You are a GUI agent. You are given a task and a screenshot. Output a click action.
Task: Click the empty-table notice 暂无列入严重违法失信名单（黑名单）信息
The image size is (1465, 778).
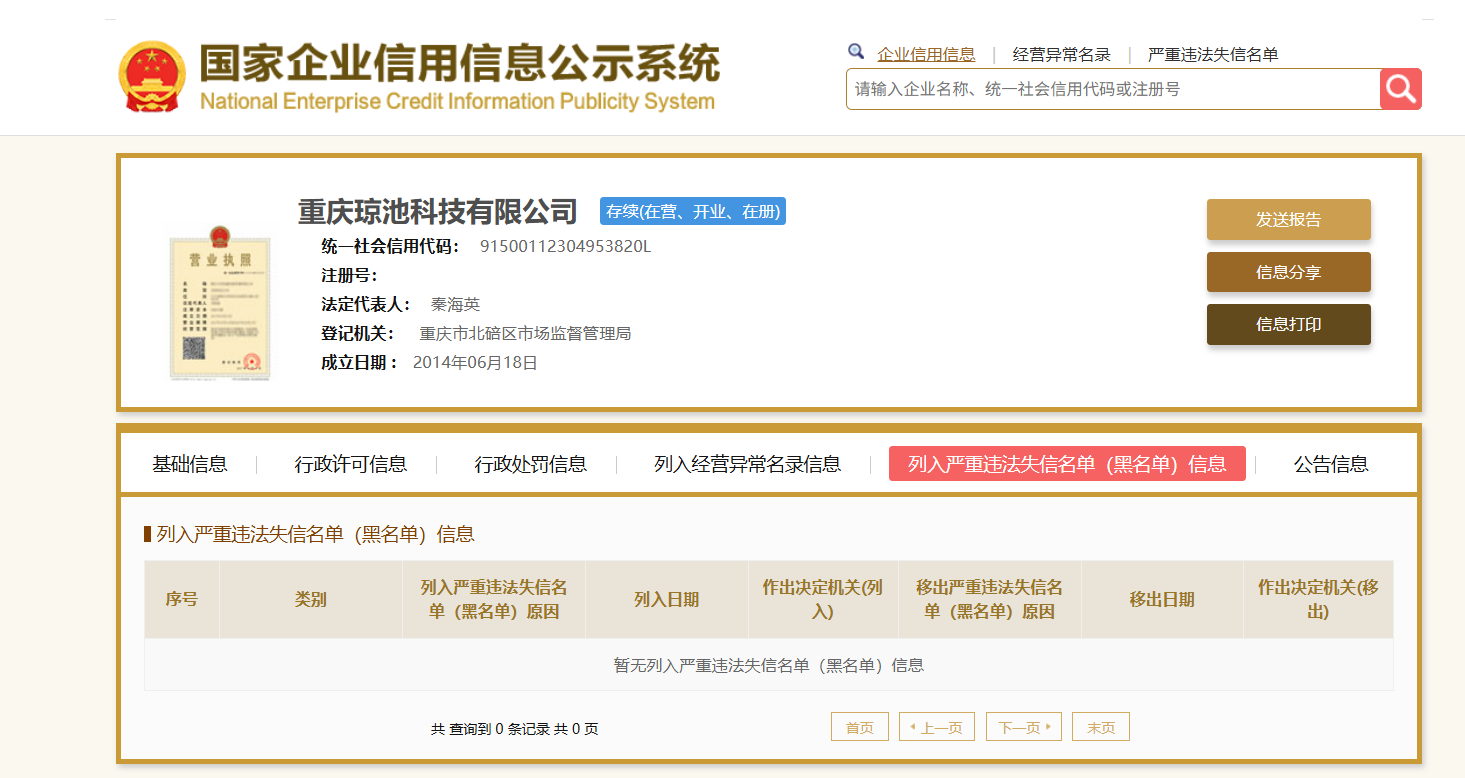tap(768, 665)
